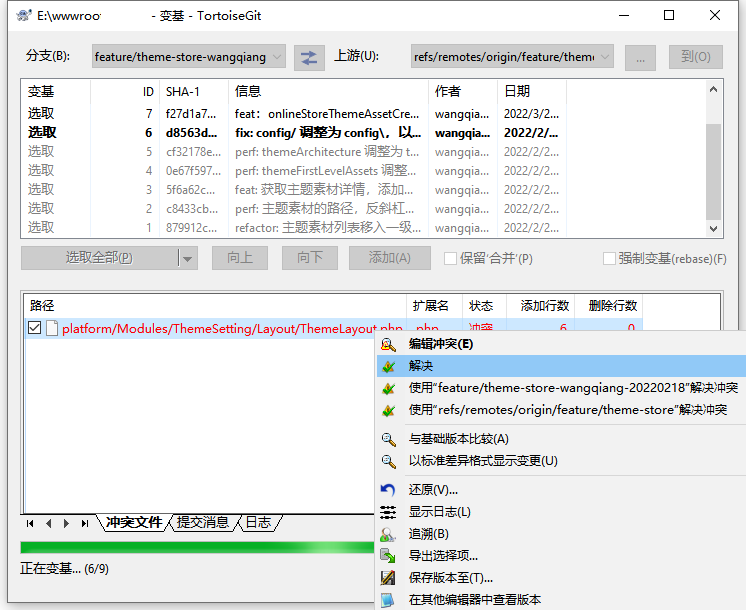Switch to the 提交消息 tab
Image resolution: width=746 pixels, height=610 pixels.
[203, 522]
